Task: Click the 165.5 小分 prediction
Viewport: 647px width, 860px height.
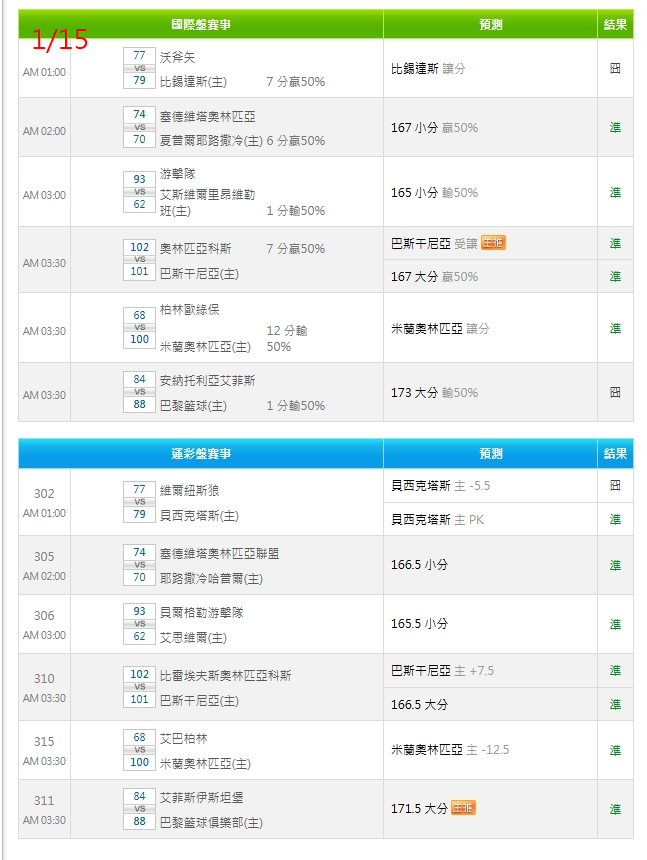Action: click(x=419, y=624)
